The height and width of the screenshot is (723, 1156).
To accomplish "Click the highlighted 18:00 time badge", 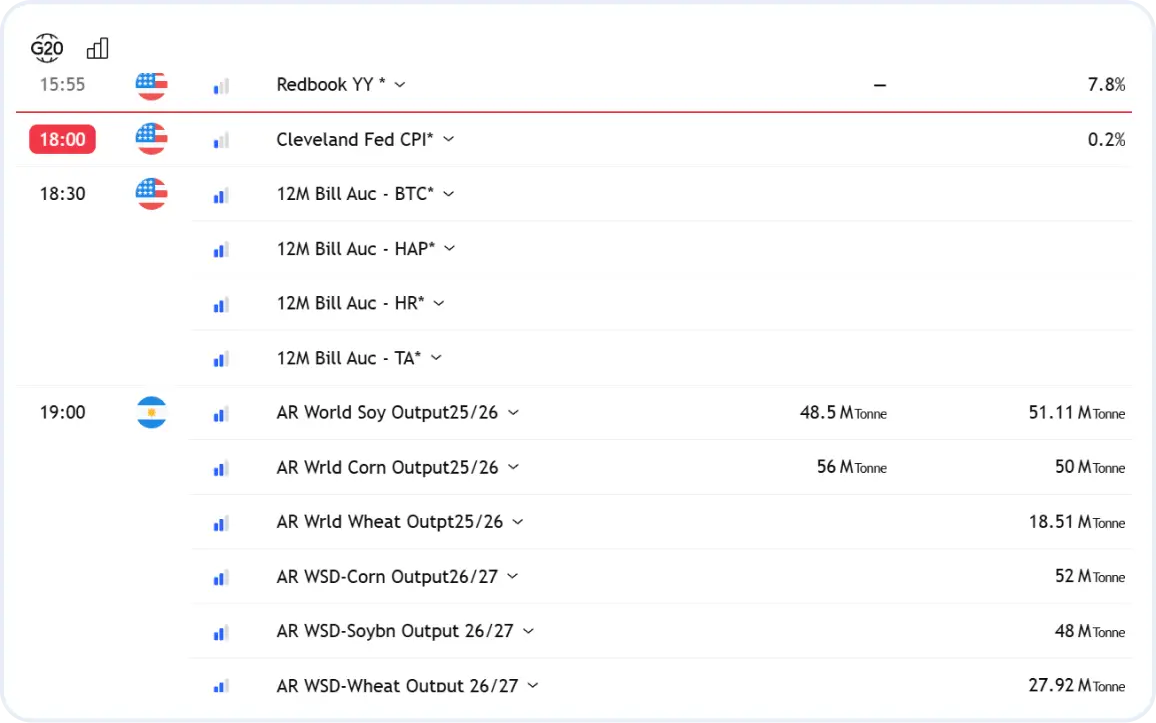I will (63, 139).
